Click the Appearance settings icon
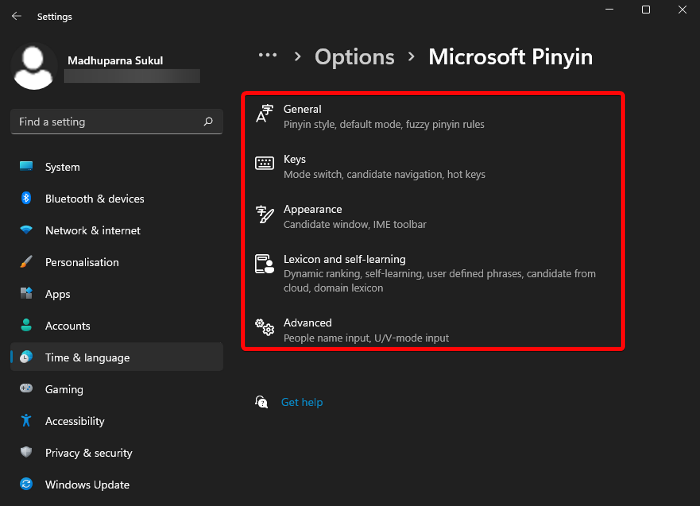The height and width of the screenshot is (506, 700). (264, 214)
